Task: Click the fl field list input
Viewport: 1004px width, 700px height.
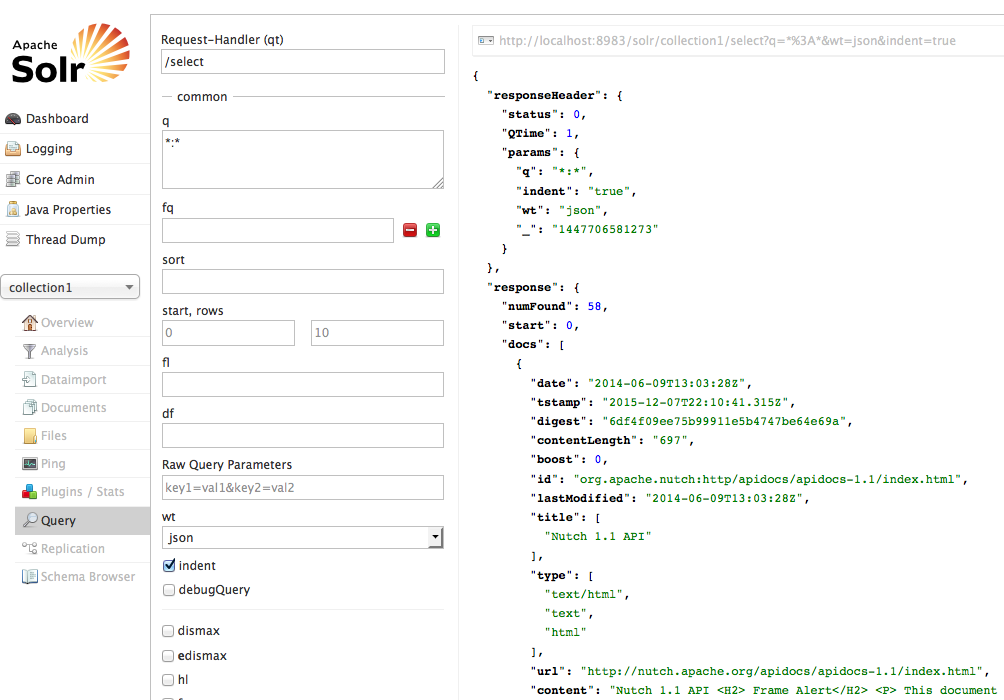Action: [x=303, y=384]
